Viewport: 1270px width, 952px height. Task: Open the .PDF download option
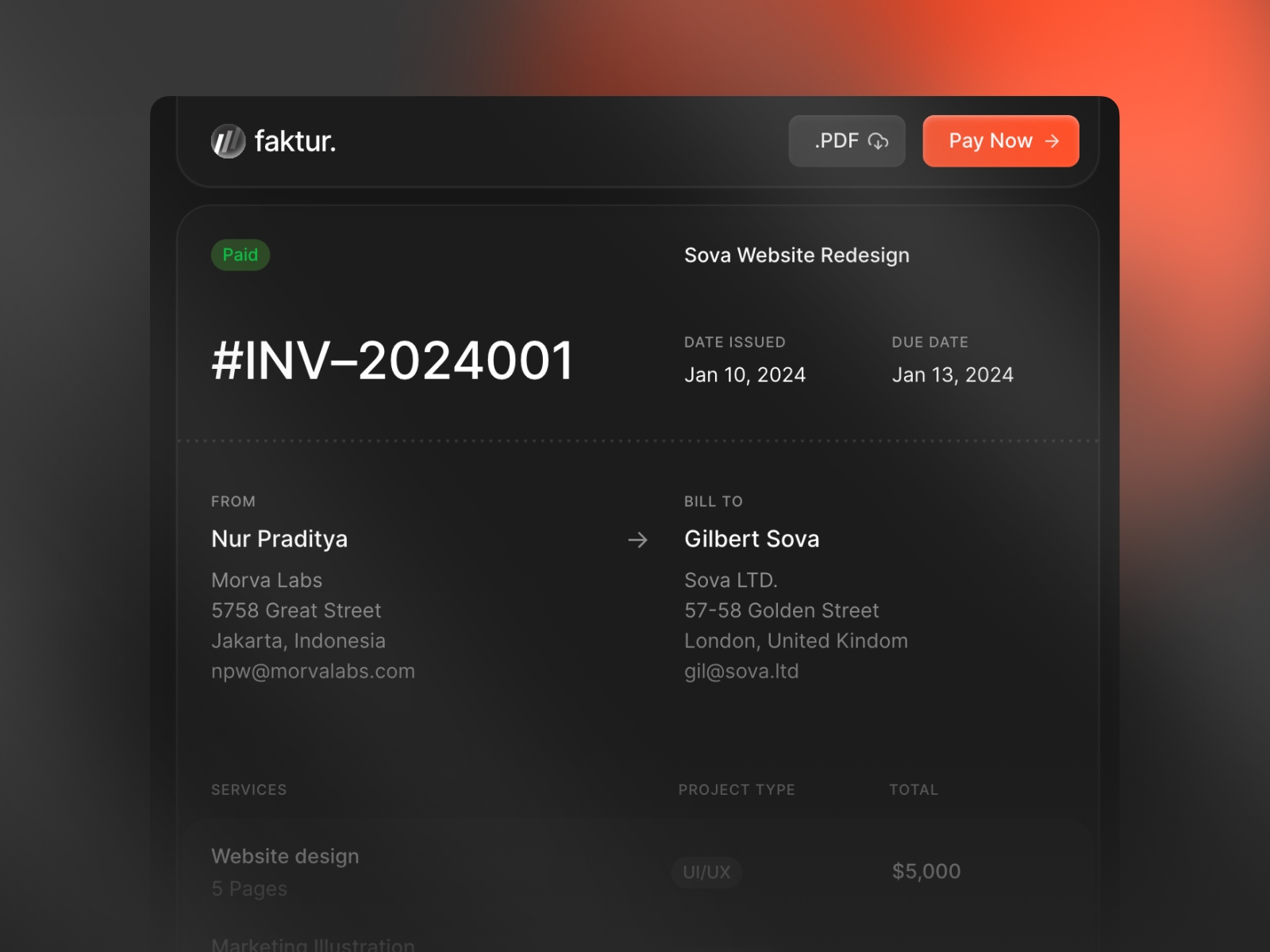coord(846,141)
